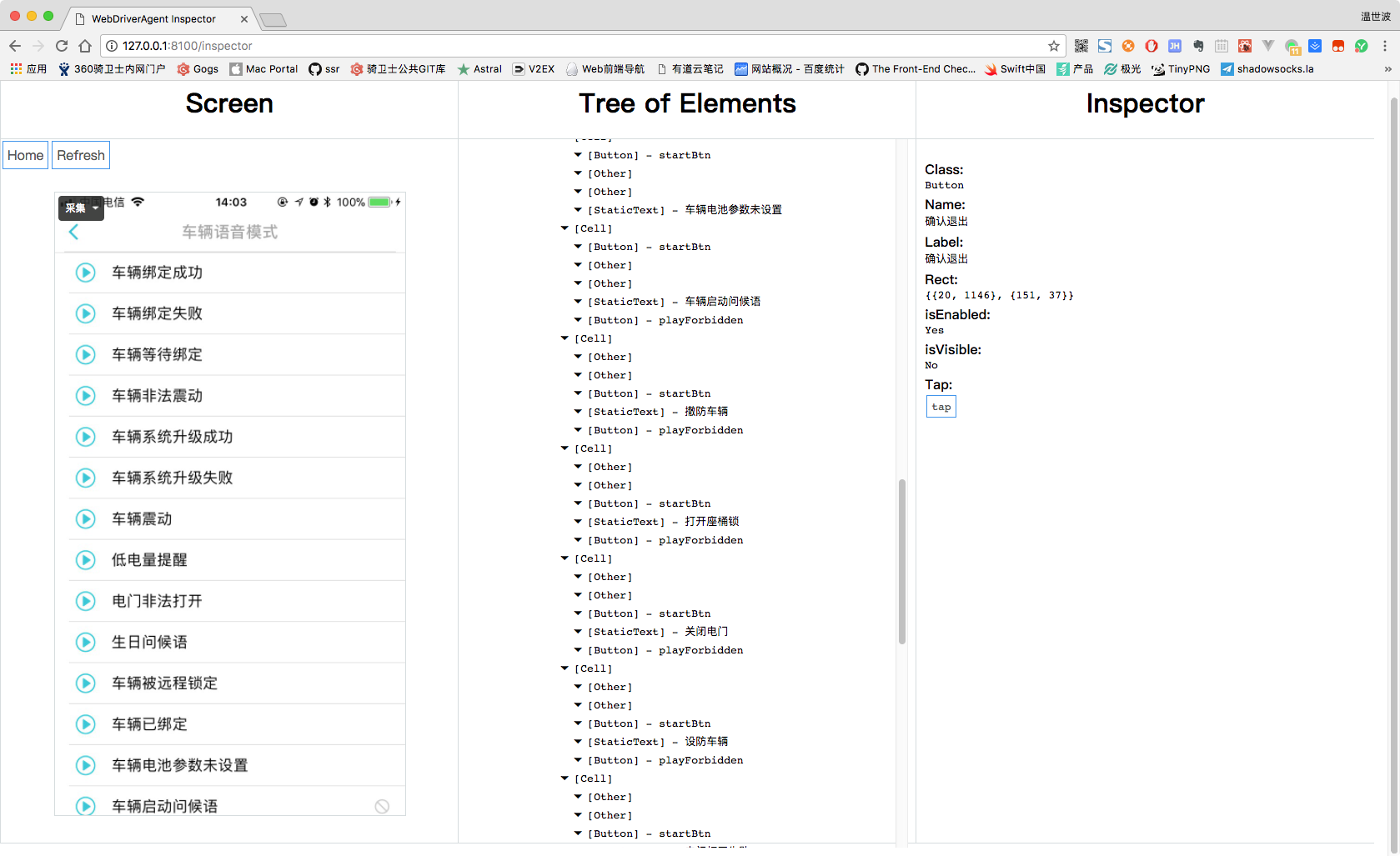
Task: Open Chrome's three-dot menu
Action: tap(1385, 46)
